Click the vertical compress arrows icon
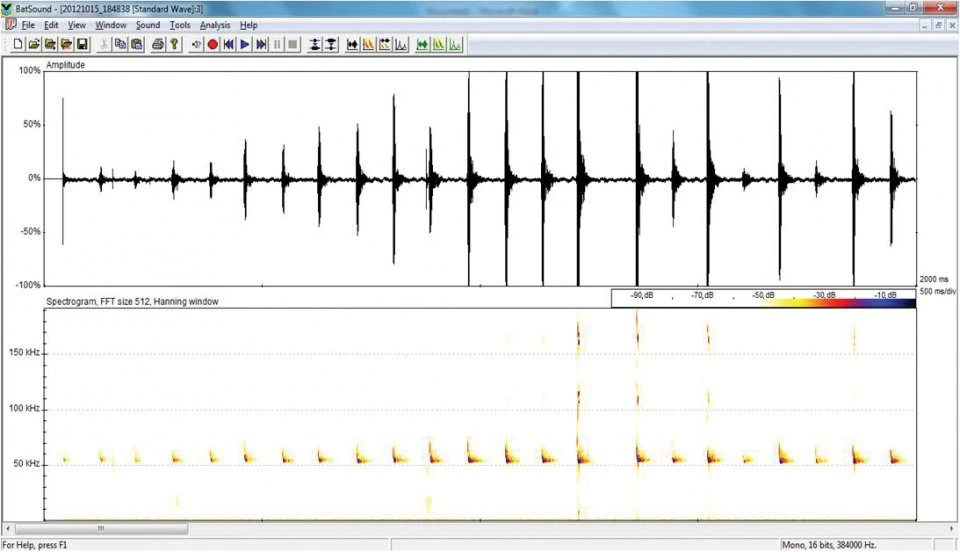960x552 pixels. (x=331, y=44)
